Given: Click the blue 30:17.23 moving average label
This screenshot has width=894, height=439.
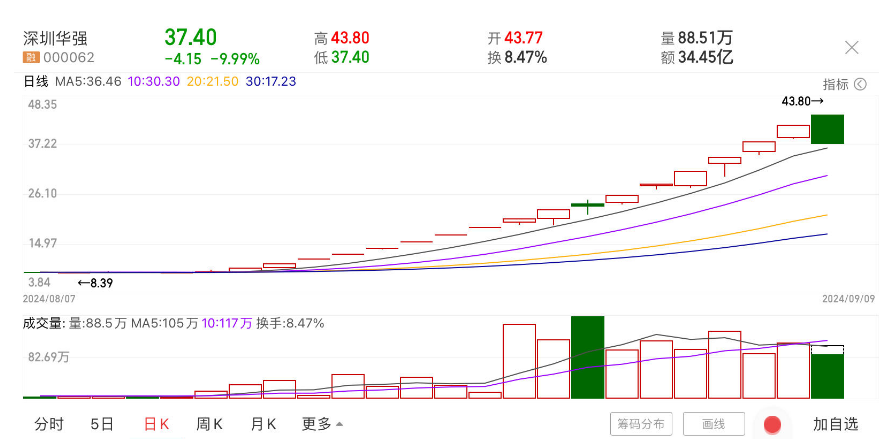Looking at the screenshot, I should pos(271,82).
